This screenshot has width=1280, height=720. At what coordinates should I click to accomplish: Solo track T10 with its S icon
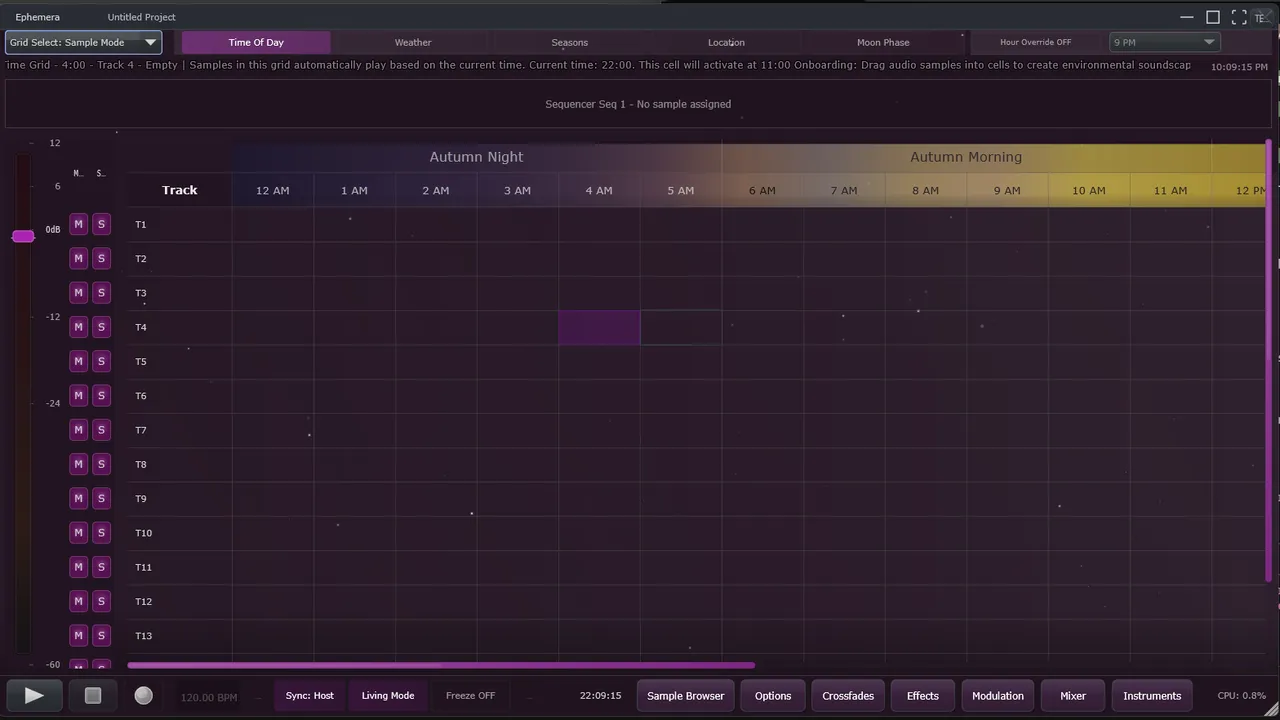101,532
